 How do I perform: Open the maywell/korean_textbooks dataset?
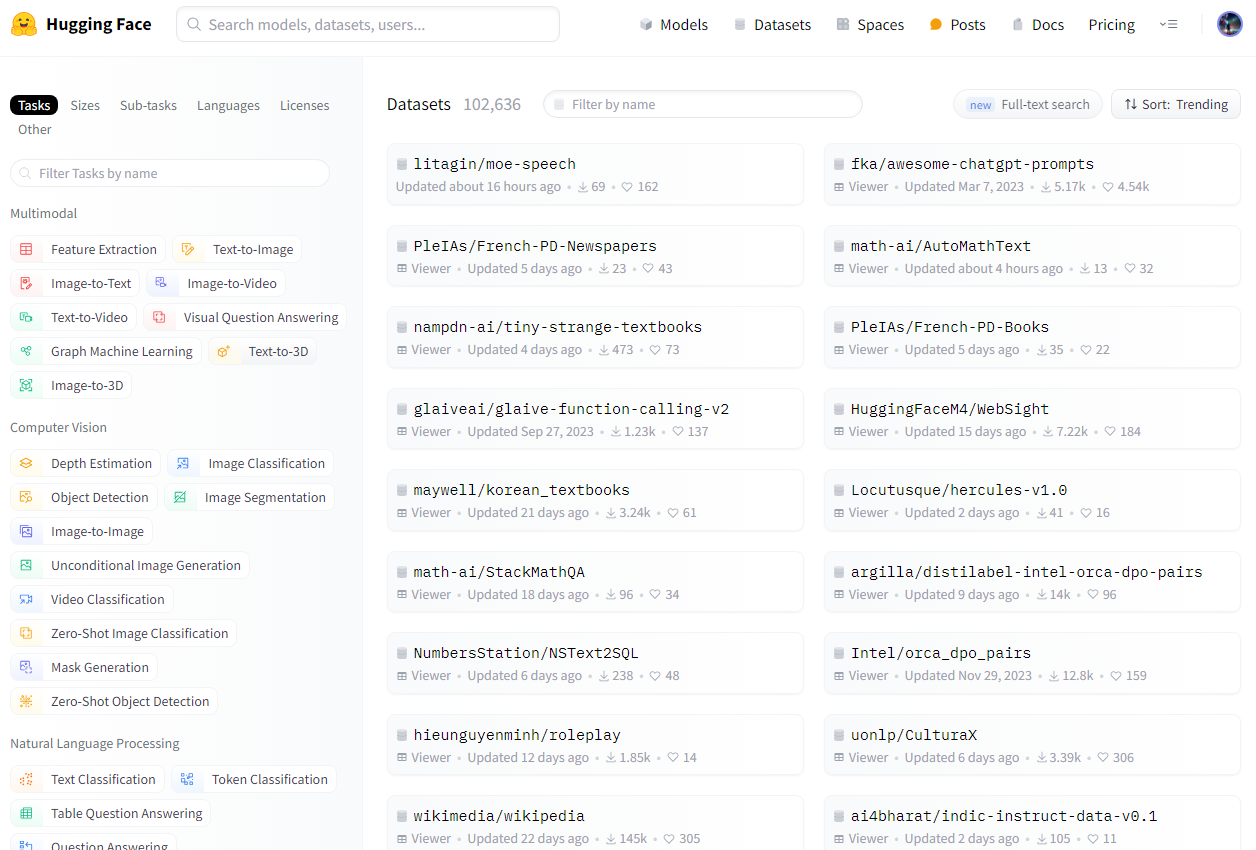595,501
